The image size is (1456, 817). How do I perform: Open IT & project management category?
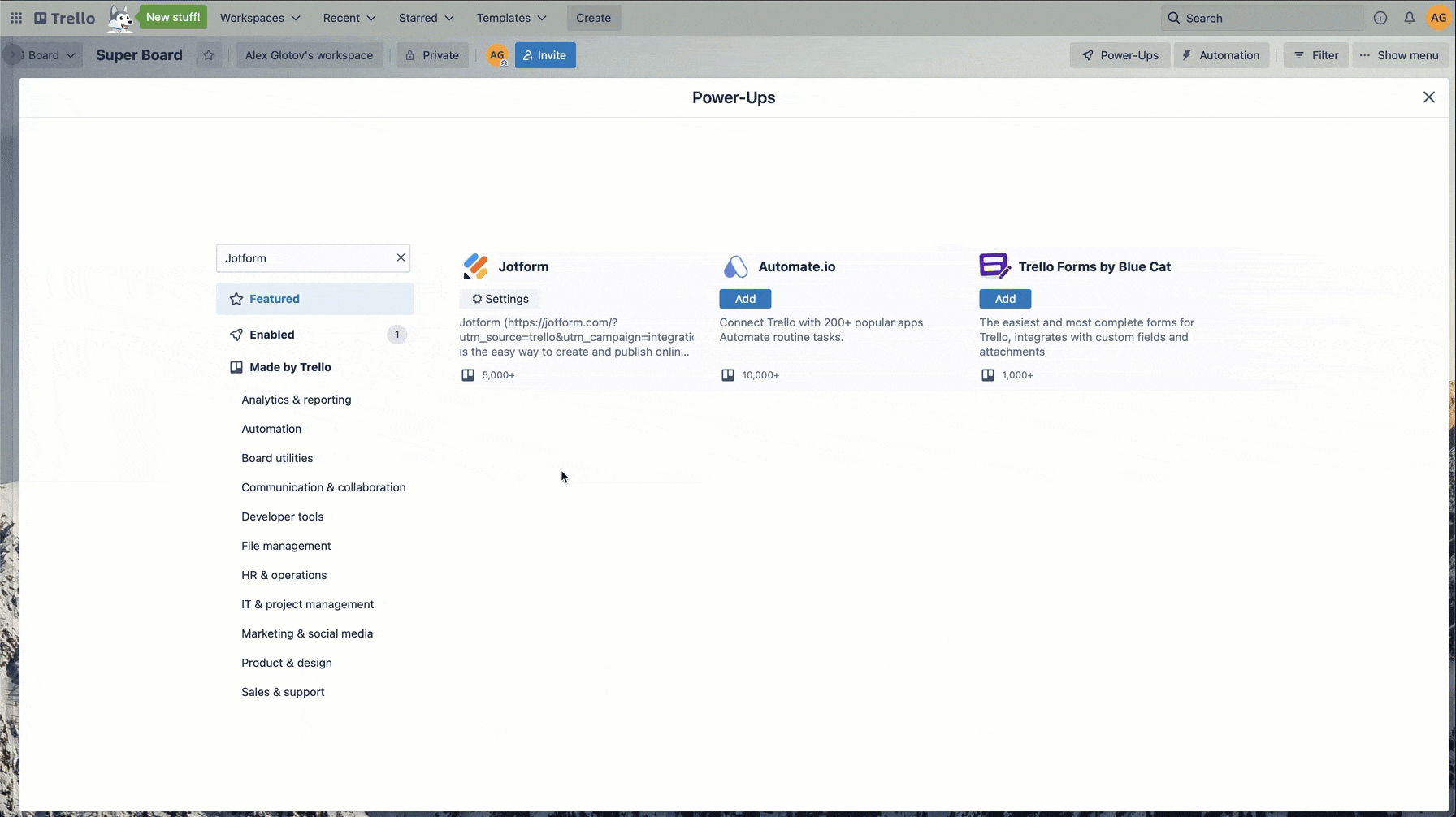click(308, 604)
